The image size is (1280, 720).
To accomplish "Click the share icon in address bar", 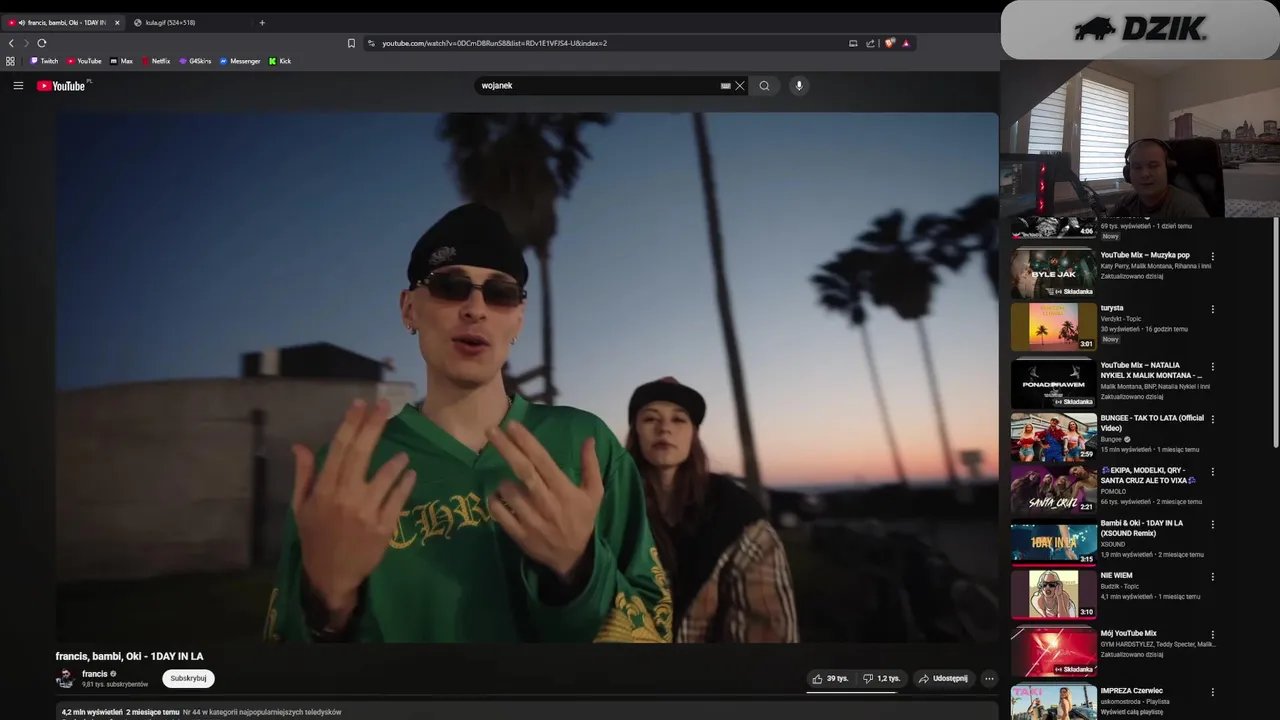I will pos(870,43).
